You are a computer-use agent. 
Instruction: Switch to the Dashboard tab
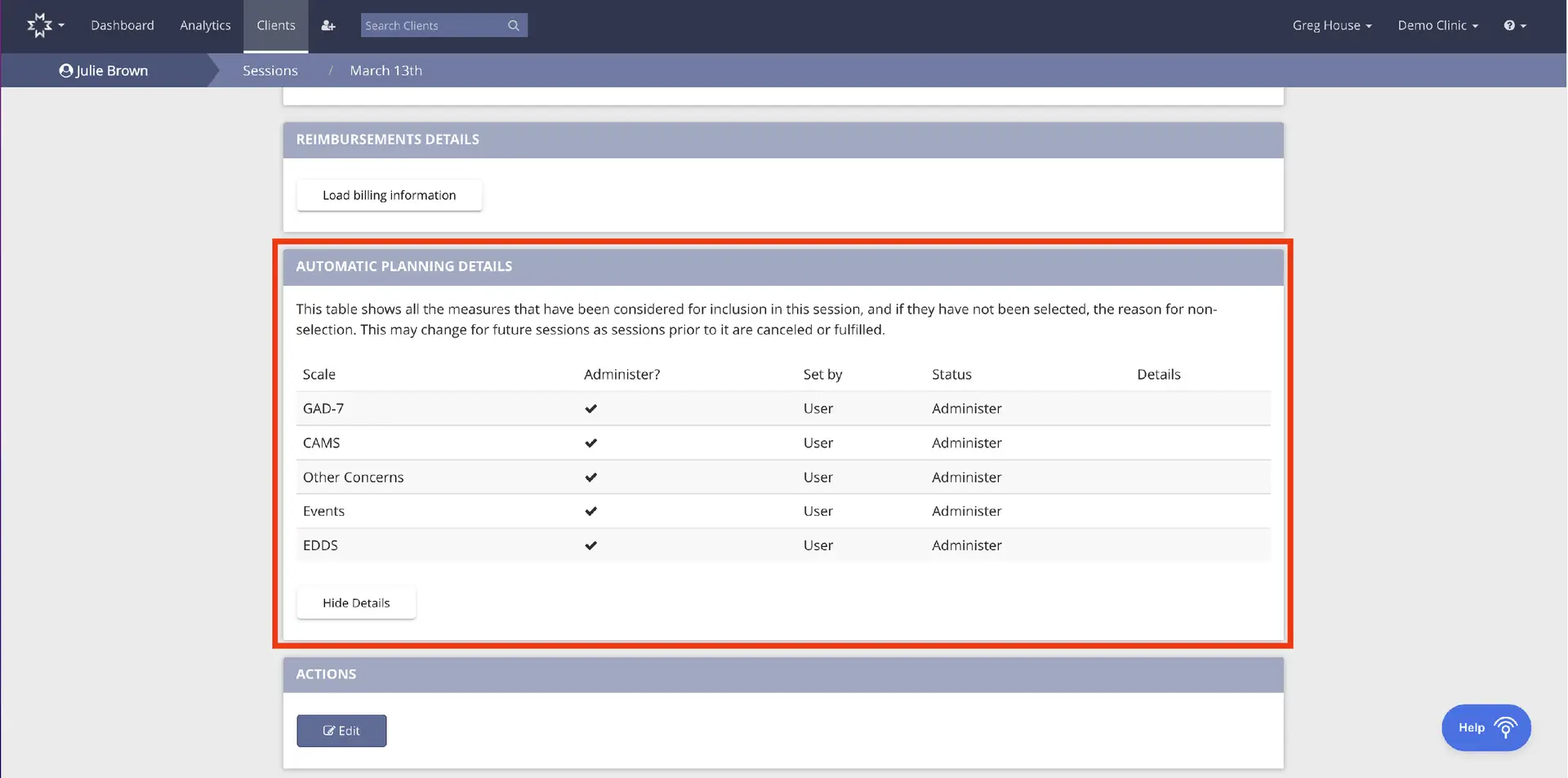(x=122, y=25)
